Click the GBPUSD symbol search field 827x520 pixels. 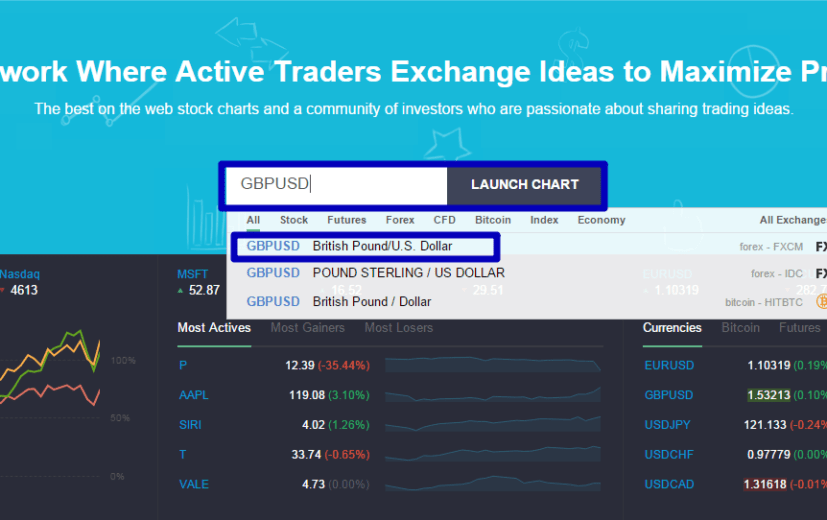tap(336, 185)
